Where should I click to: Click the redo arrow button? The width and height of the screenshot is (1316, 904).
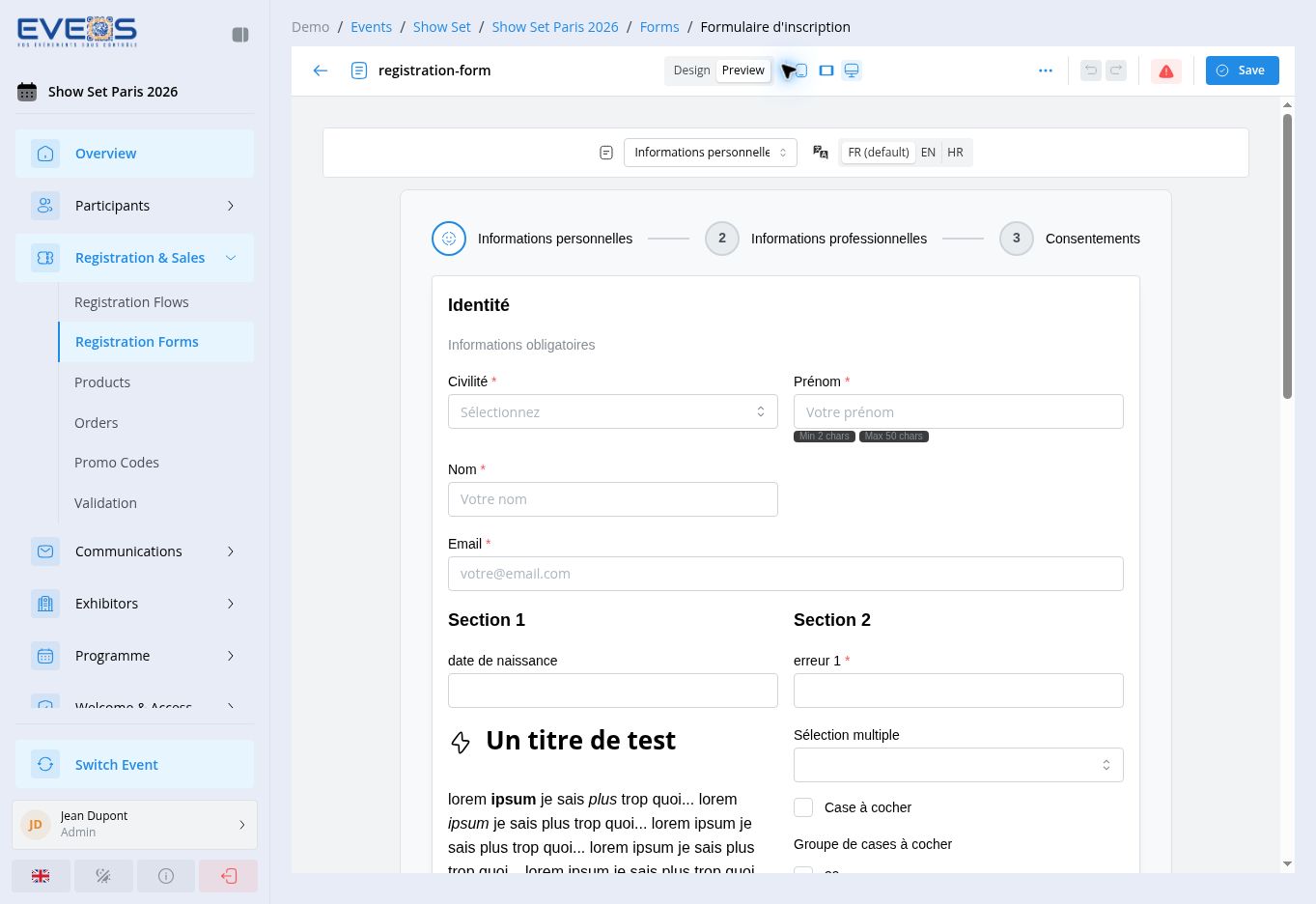[x=1116, y=71]
